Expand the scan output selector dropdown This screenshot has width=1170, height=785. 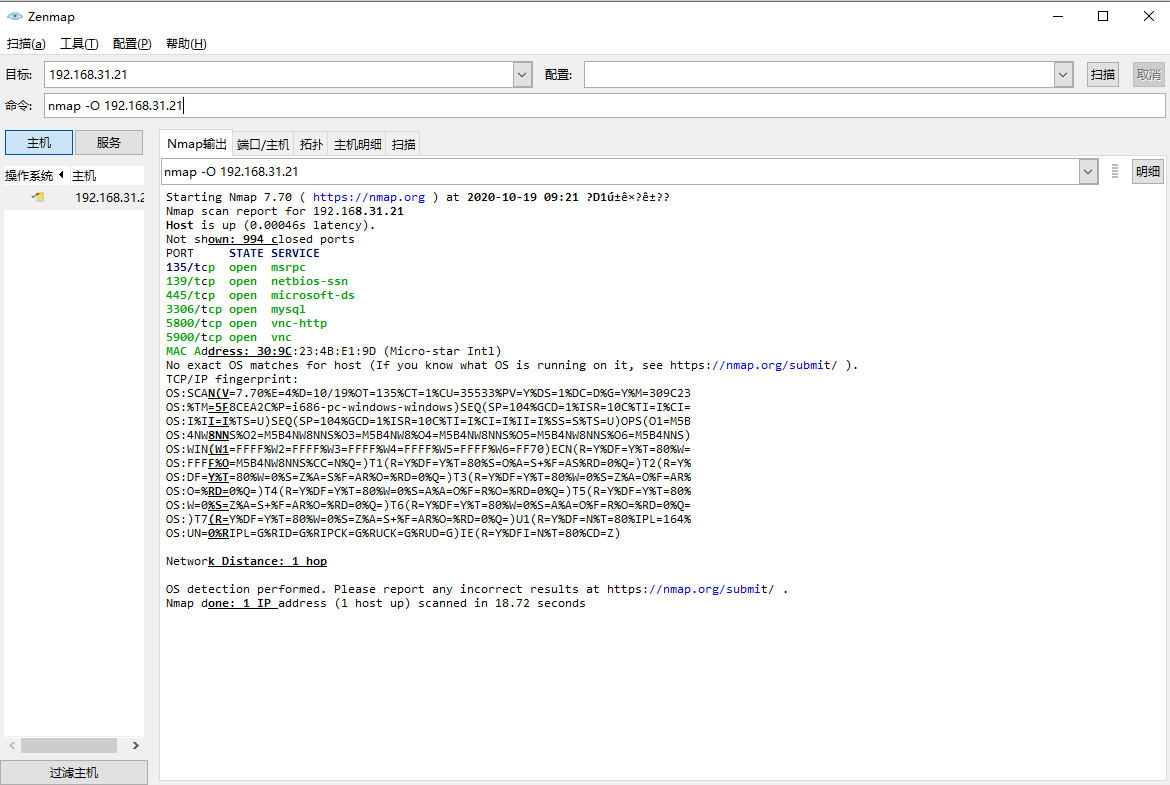(x=1088, y=172)
